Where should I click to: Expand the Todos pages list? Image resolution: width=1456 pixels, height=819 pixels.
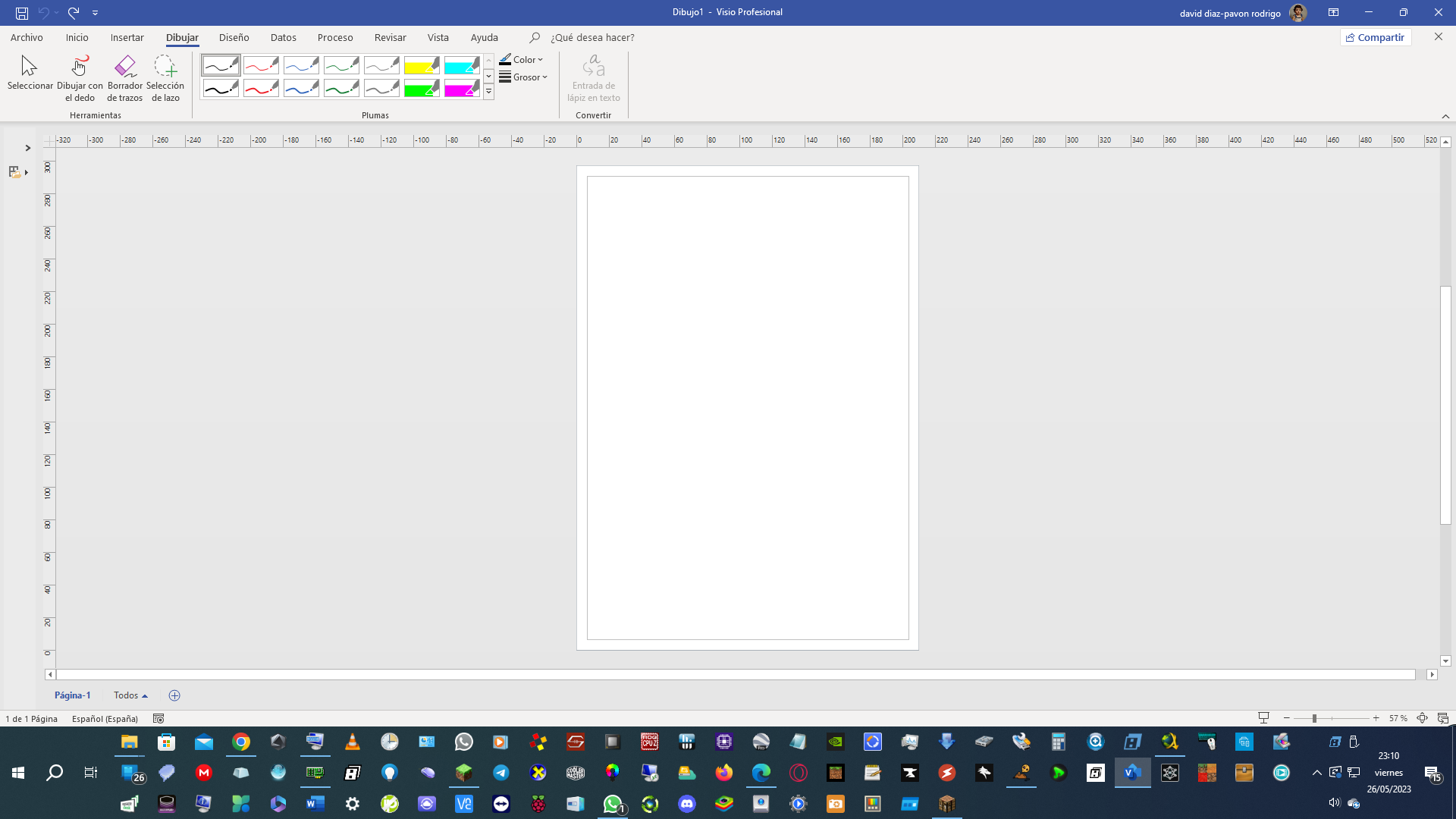[x=130, y=695]
